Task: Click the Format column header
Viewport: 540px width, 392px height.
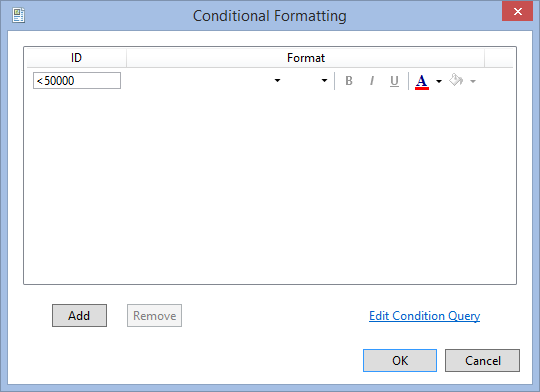Action: (305, 58)
